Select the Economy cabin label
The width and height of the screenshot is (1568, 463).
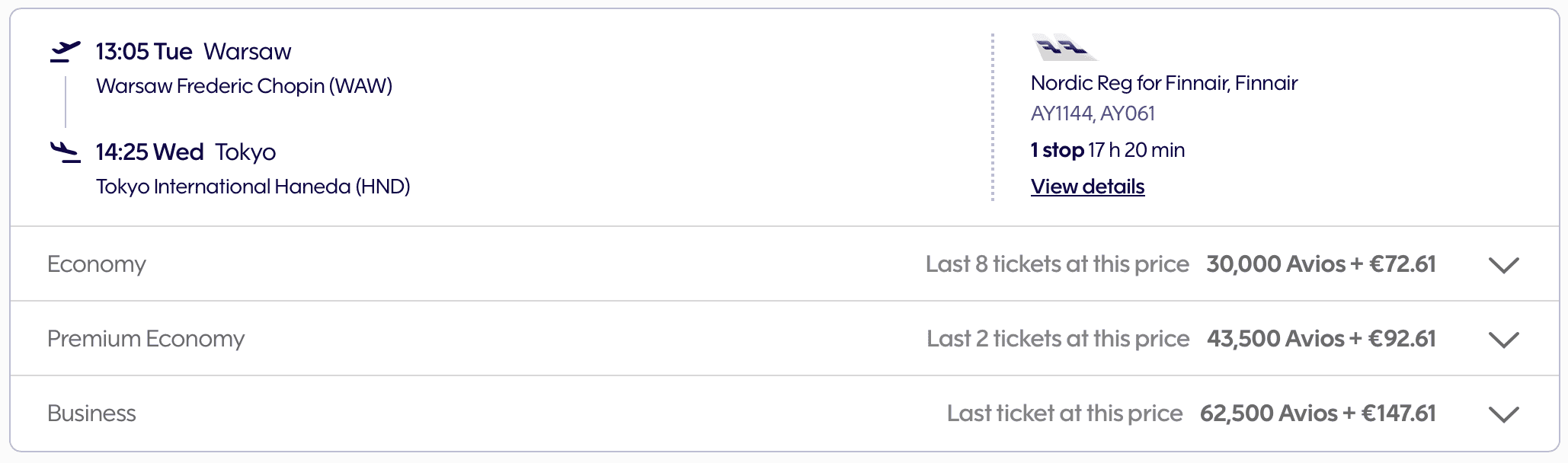97,264
